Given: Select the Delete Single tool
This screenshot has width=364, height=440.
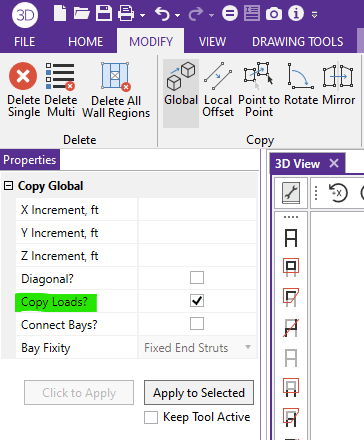Looking at the screenshot, I should coord(23,89).
